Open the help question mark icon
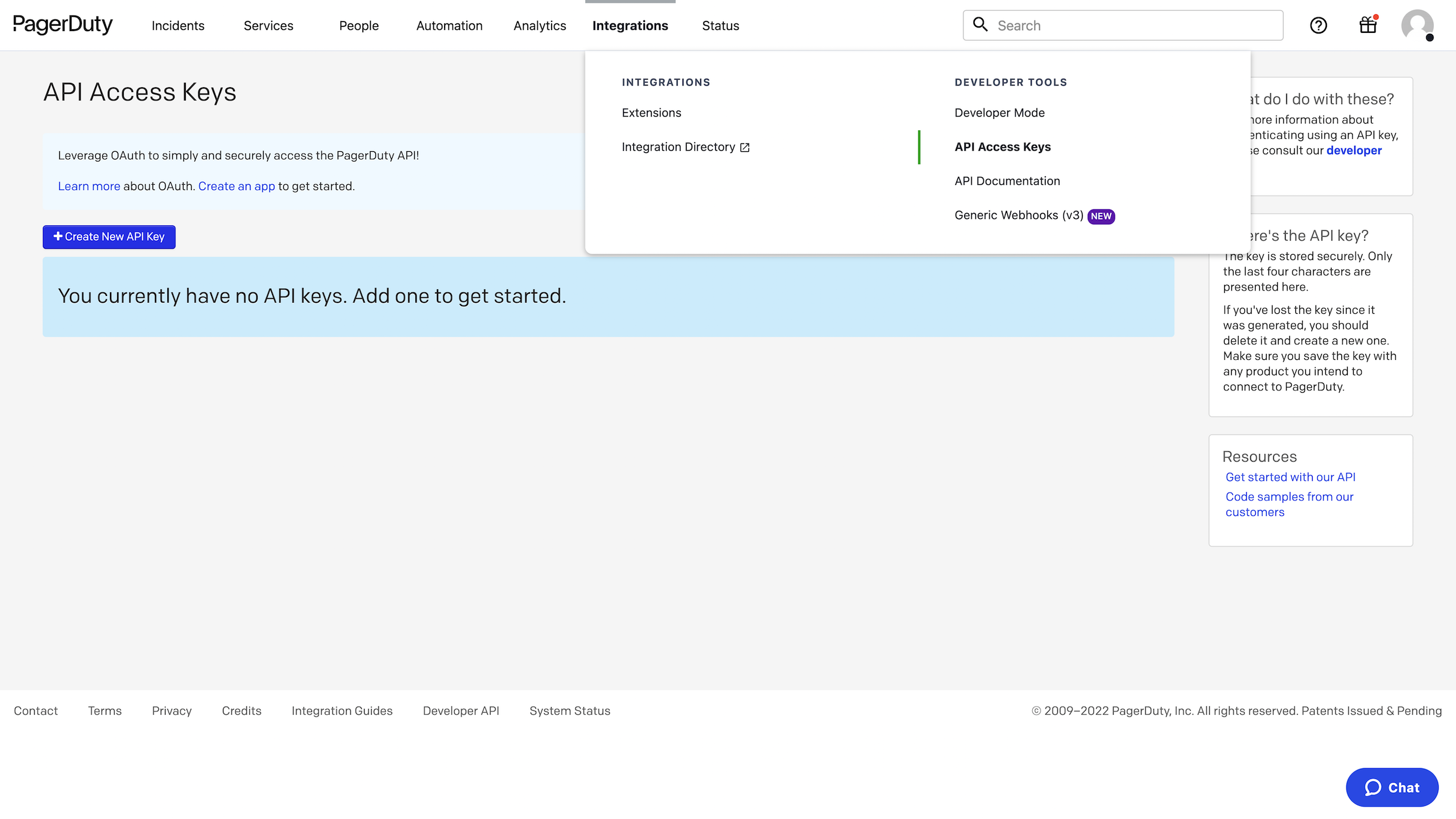Image resolution: width=1456 pixels, height=819 pixels. (x=1318, y=25)
